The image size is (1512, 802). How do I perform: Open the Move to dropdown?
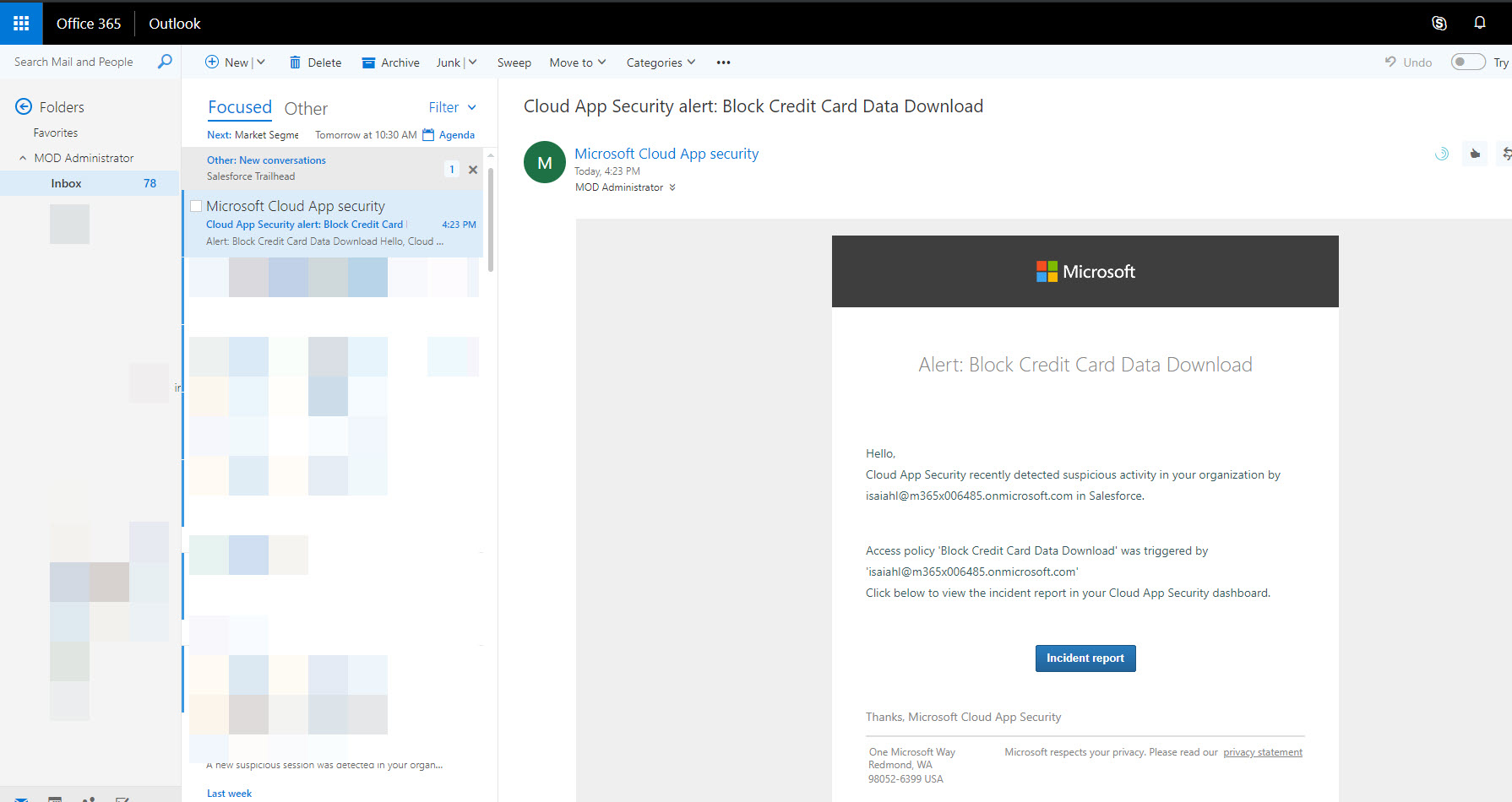[578, 62]
